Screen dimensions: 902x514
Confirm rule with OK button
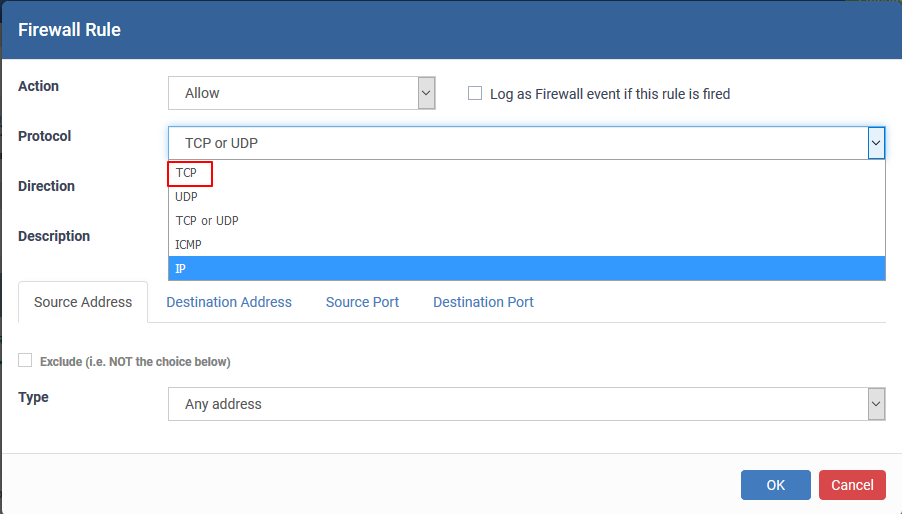pos(775,485)
